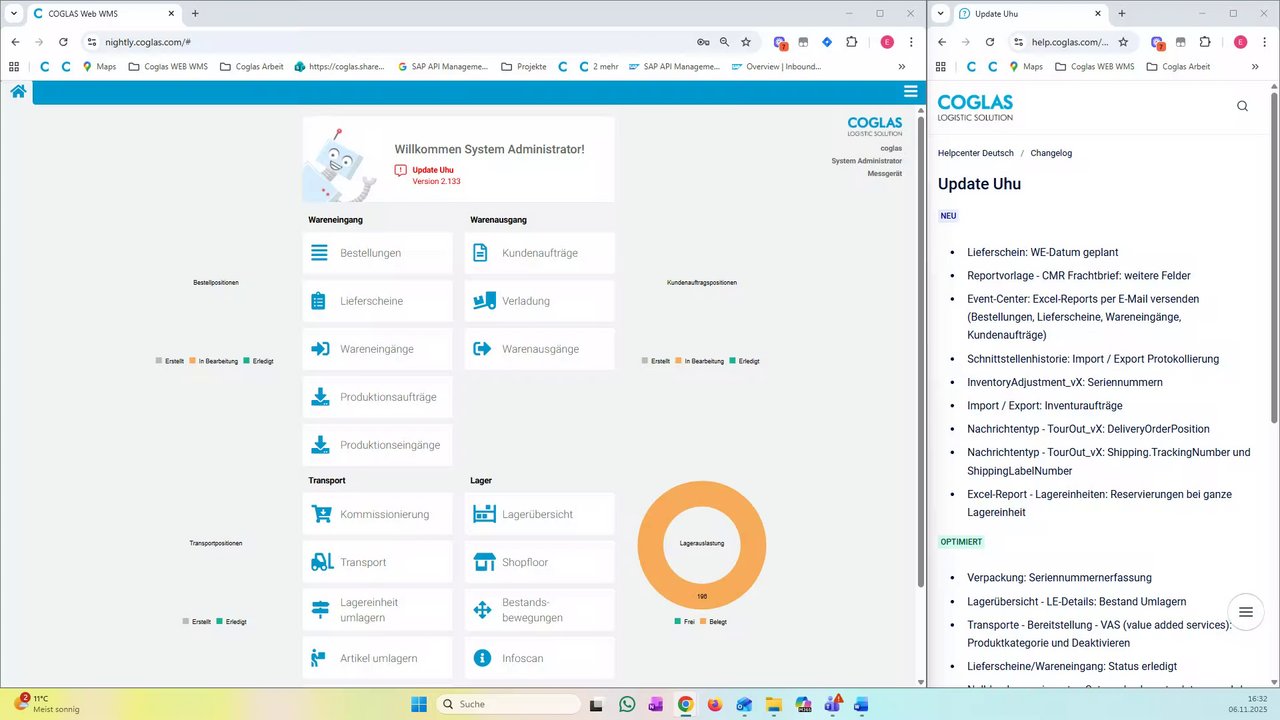Screen dimensions: 1280x720
Task: Click the COGLAS logo in help center
Action: click(975, 107)
